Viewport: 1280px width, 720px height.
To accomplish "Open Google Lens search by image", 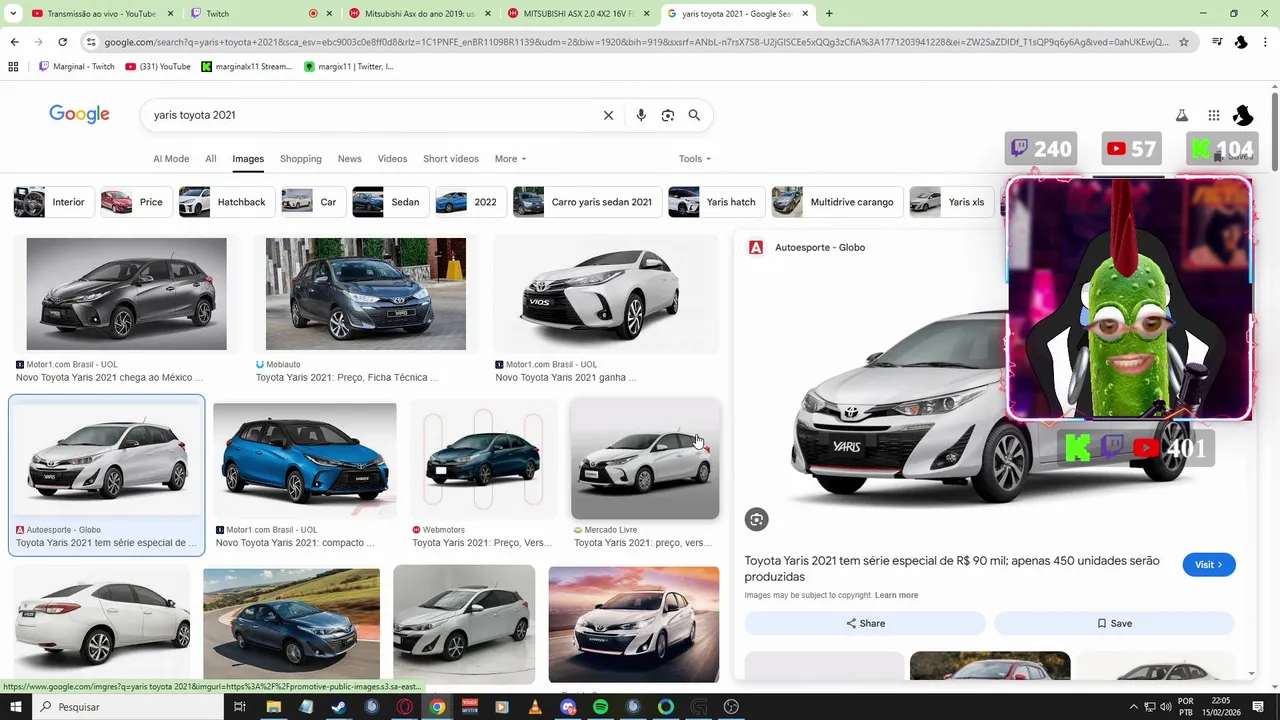I will pyautogui.click(x=668, y=115).
